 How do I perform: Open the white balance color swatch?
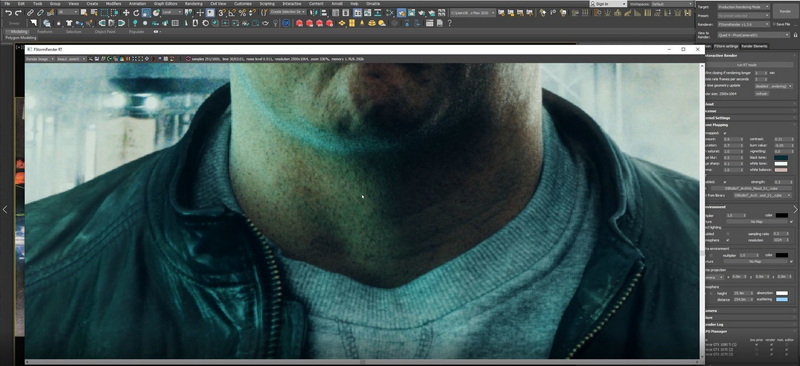(781, 169)
